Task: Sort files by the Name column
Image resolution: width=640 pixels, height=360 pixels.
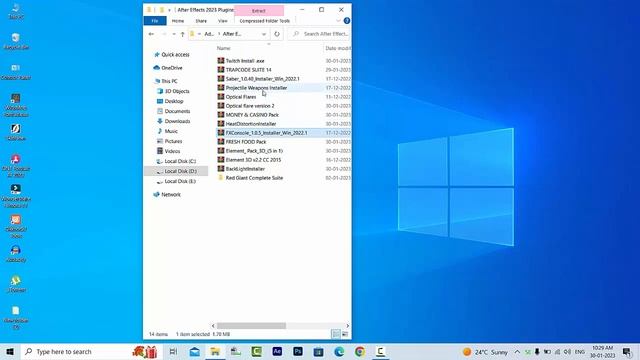Action: [224, 48]
